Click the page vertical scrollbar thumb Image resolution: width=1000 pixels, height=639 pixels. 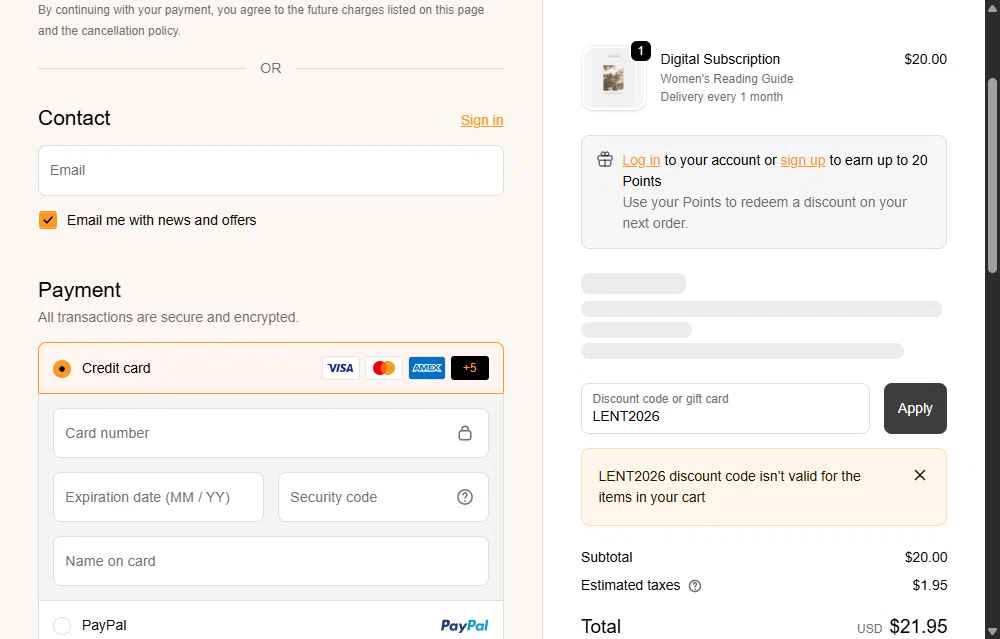pos(992,175)
